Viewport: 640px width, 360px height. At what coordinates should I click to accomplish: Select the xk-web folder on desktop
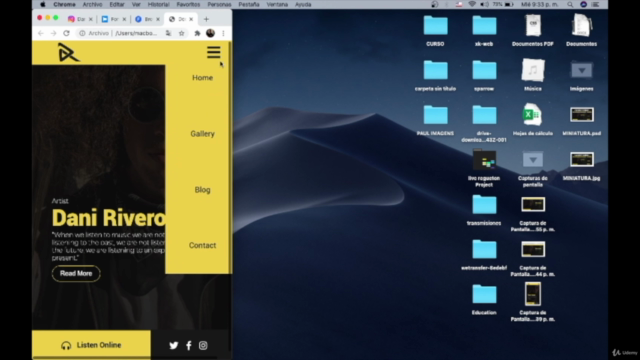click(x=484, y=26)
